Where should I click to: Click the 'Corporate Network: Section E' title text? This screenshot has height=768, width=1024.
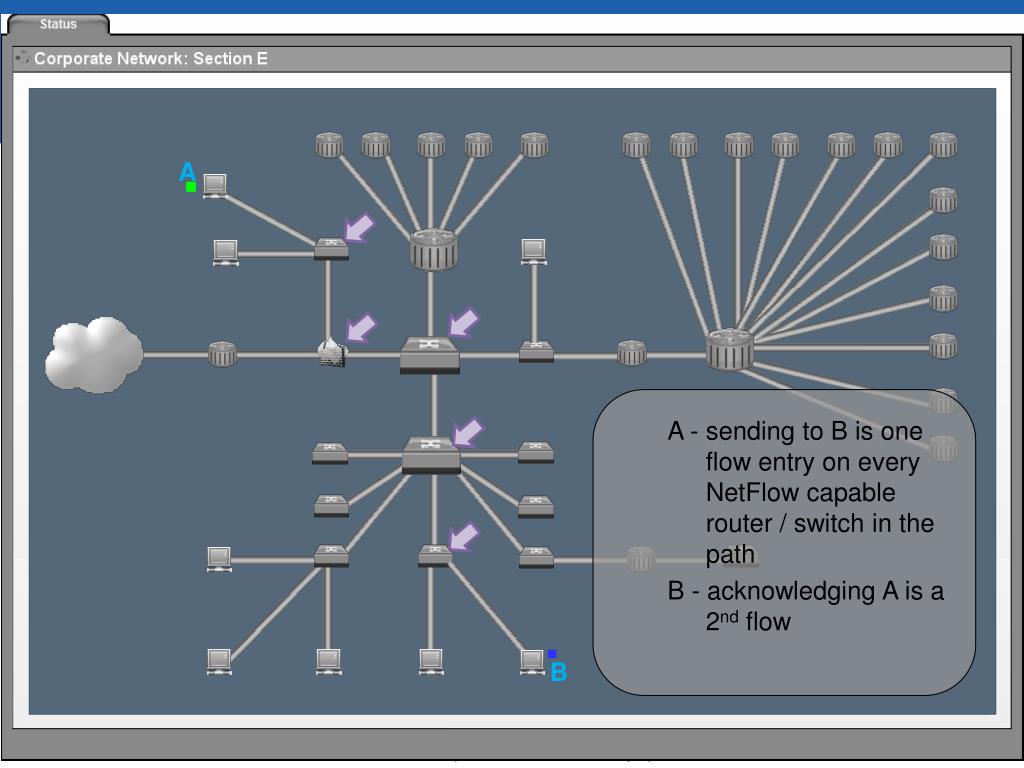pos(151,58)
